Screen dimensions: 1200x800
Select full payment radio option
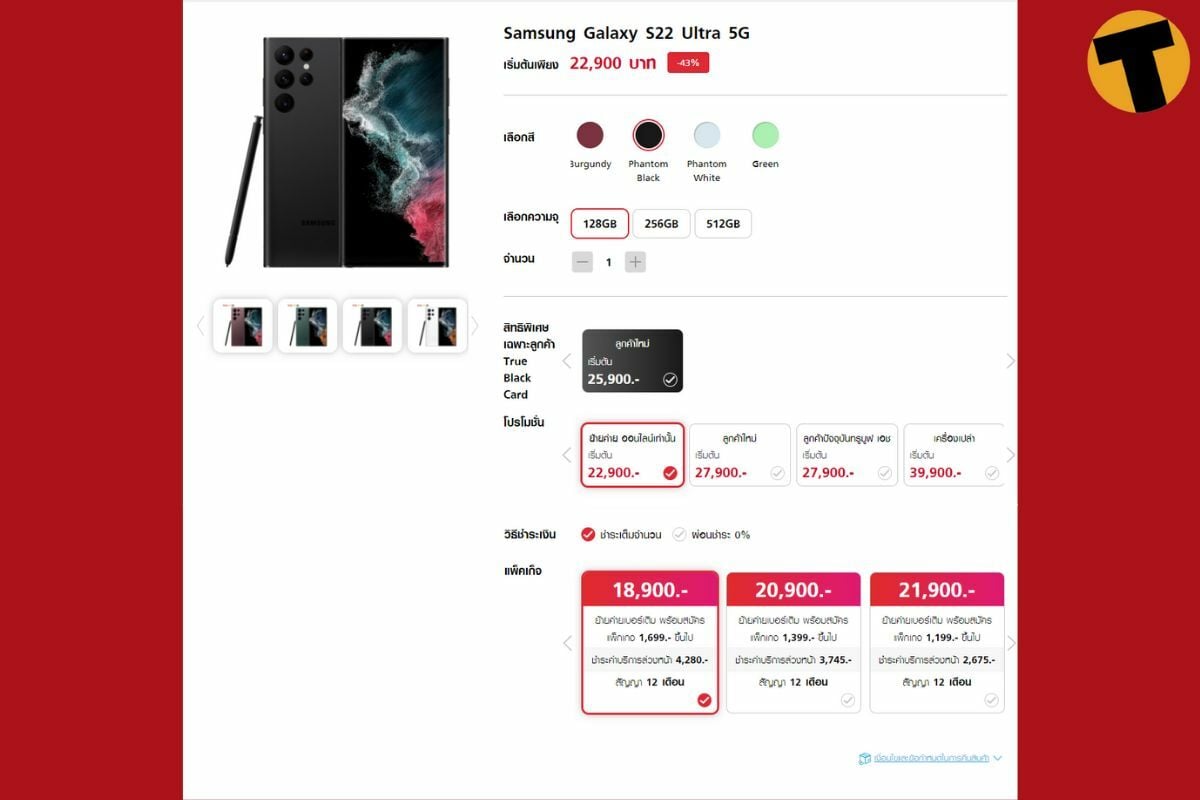point(589,534)
